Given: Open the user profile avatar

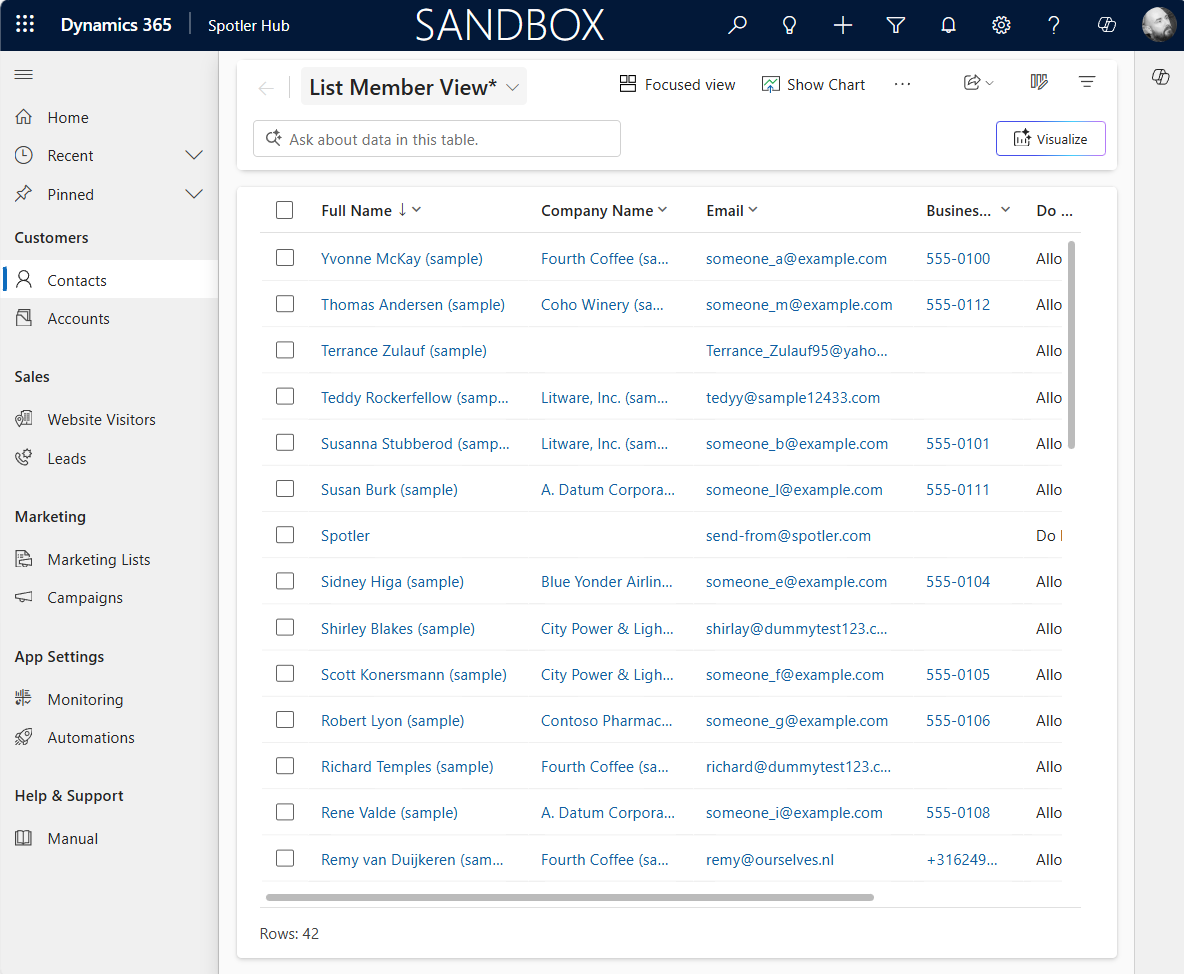Looking at the screenshot, I should 1158,25.
